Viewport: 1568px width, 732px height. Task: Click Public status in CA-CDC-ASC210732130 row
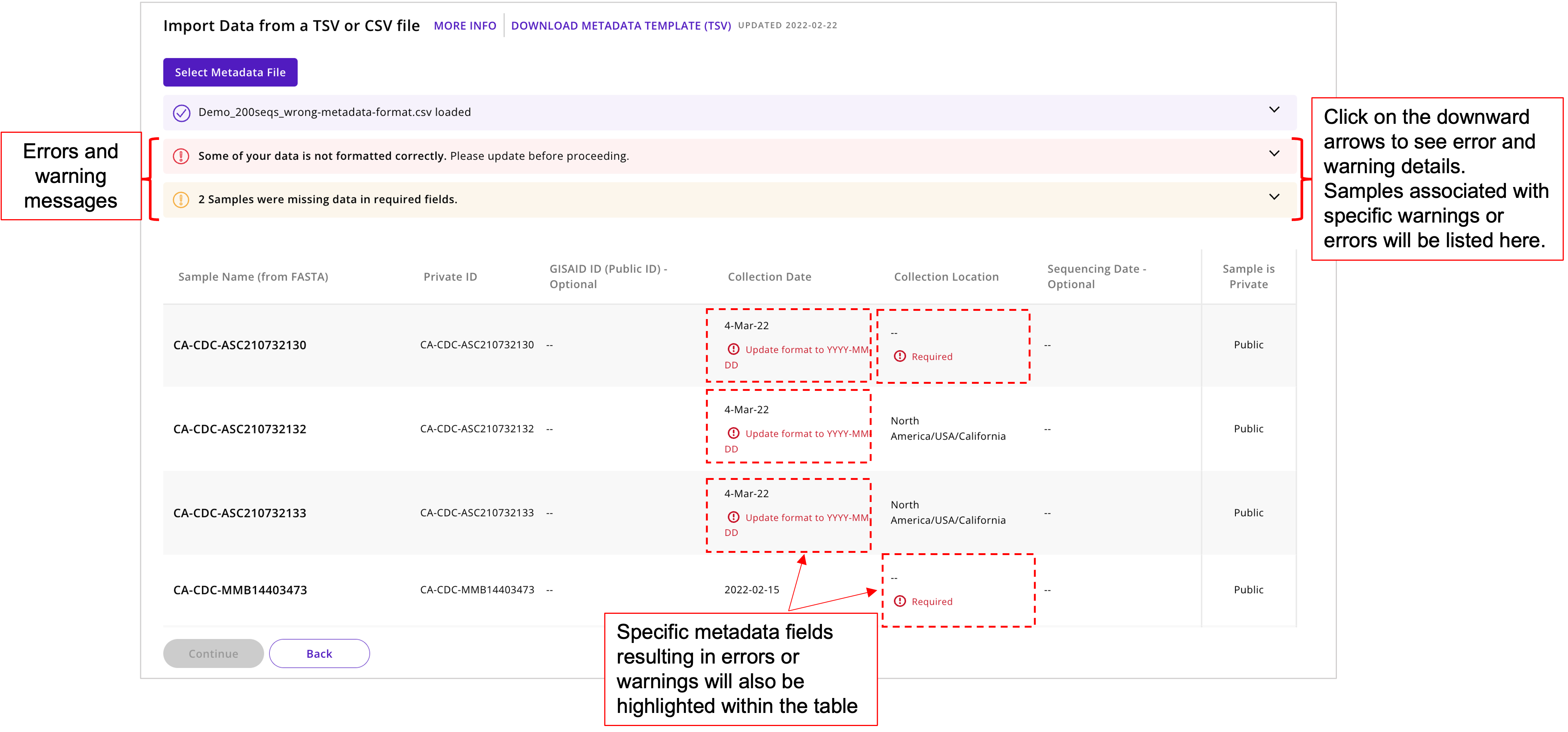[1248, 345]
